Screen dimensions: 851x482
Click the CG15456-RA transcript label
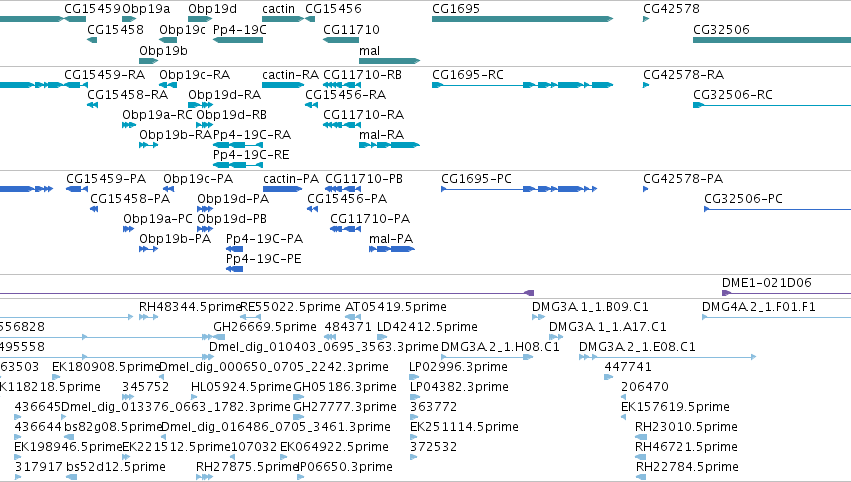pos(346,94)
